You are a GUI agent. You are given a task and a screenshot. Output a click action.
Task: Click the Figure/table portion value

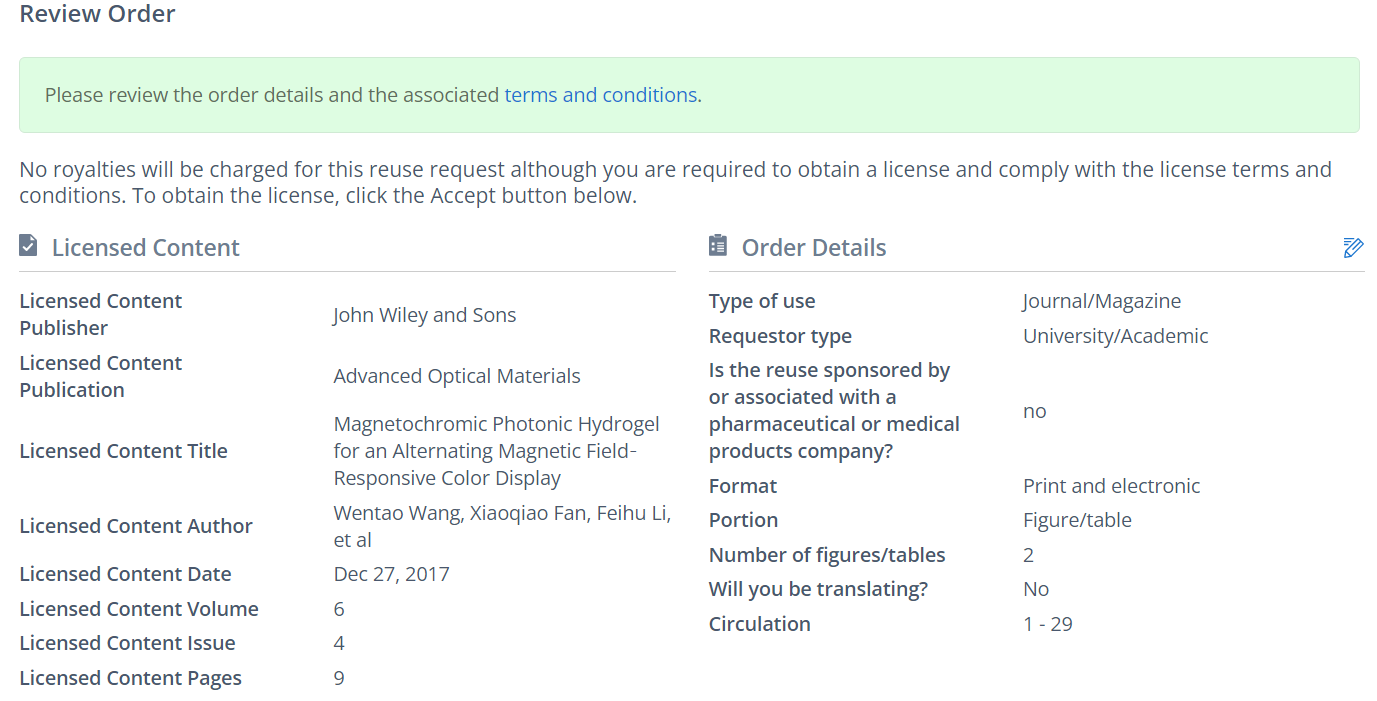coord(1077,520)
